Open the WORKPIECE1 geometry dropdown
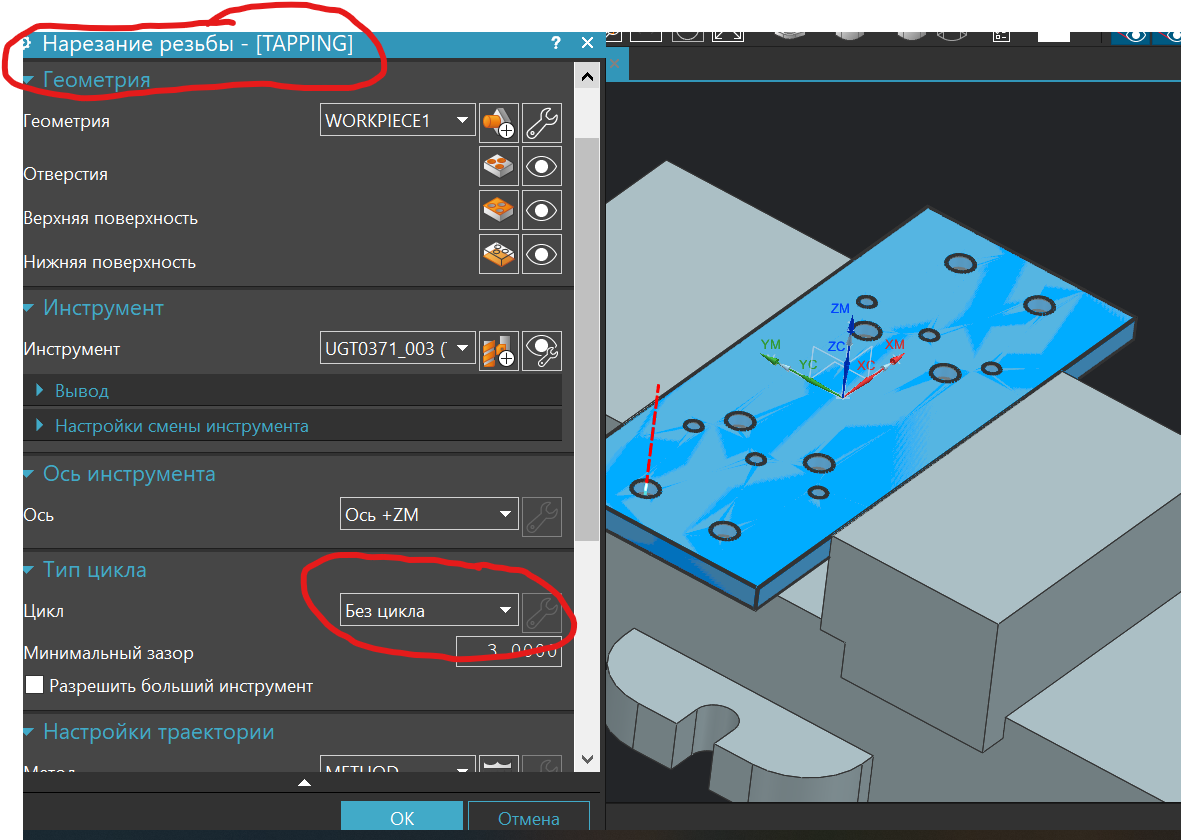Screen dimensions: 1181x840 398,121
